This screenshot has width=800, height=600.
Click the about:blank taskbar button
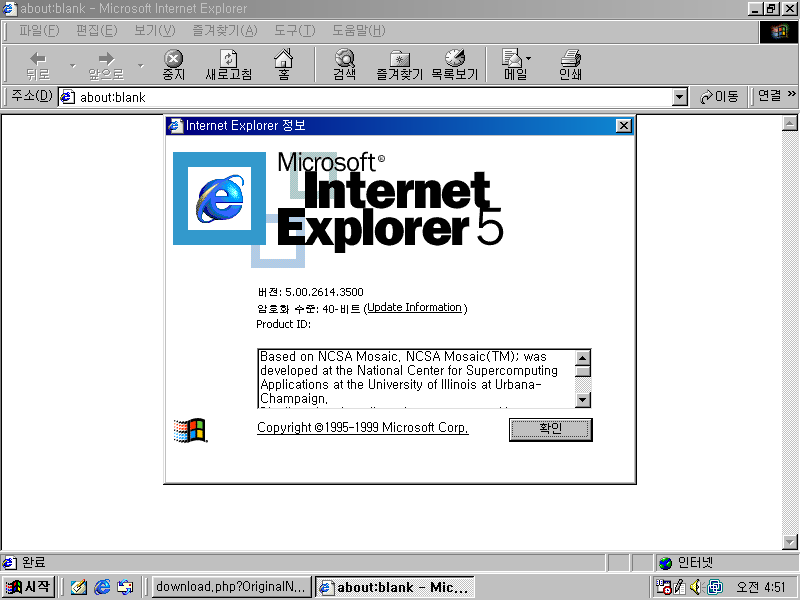(395, 587)
